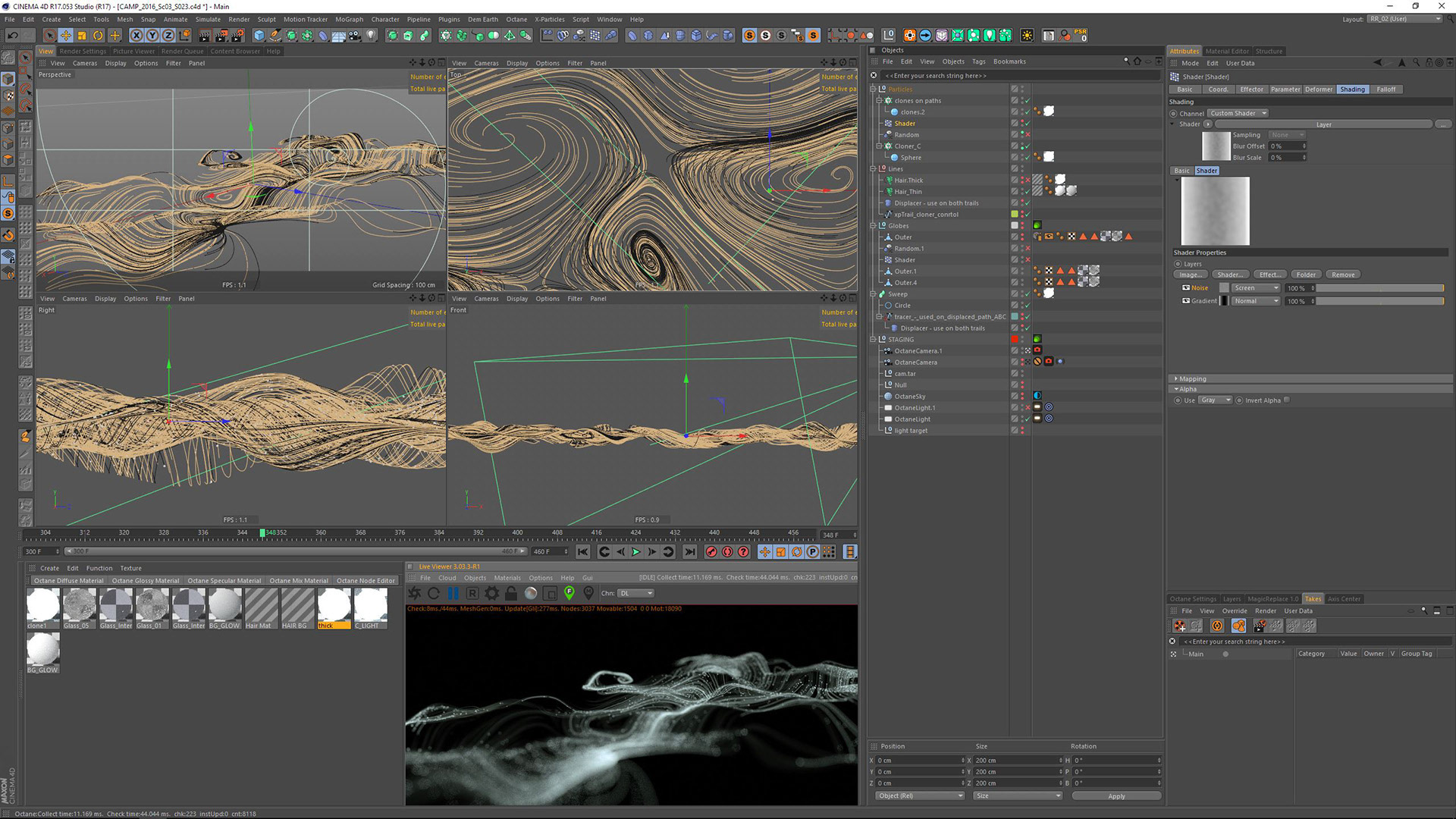Open Live Viewer settings gear icon
This screenshot has width=1456, height=819.
(491, 594)
